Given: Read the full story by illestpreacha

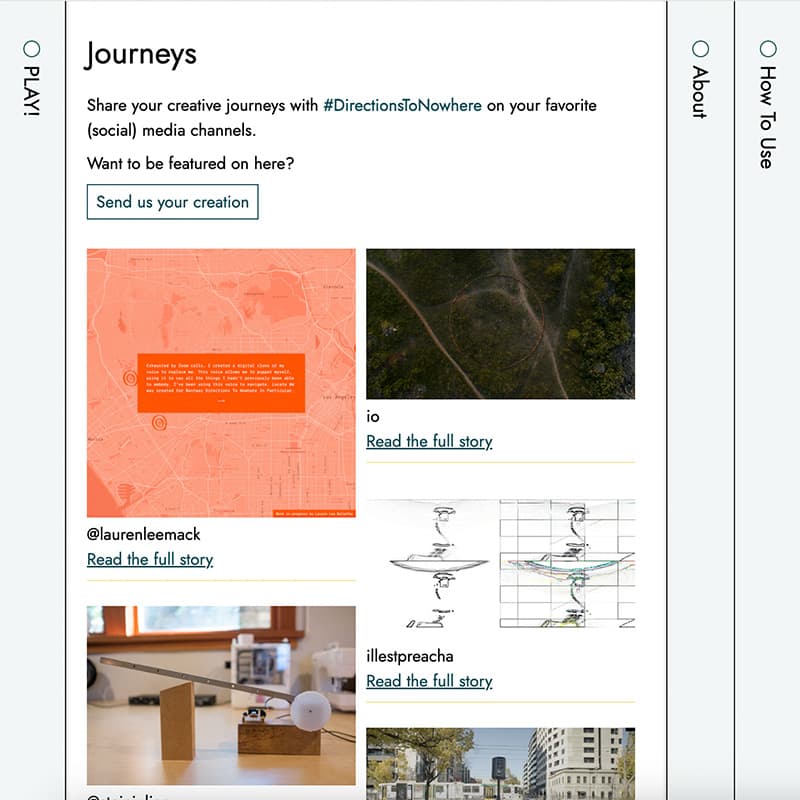Looking at the screenshot, I should coord(429,681).
